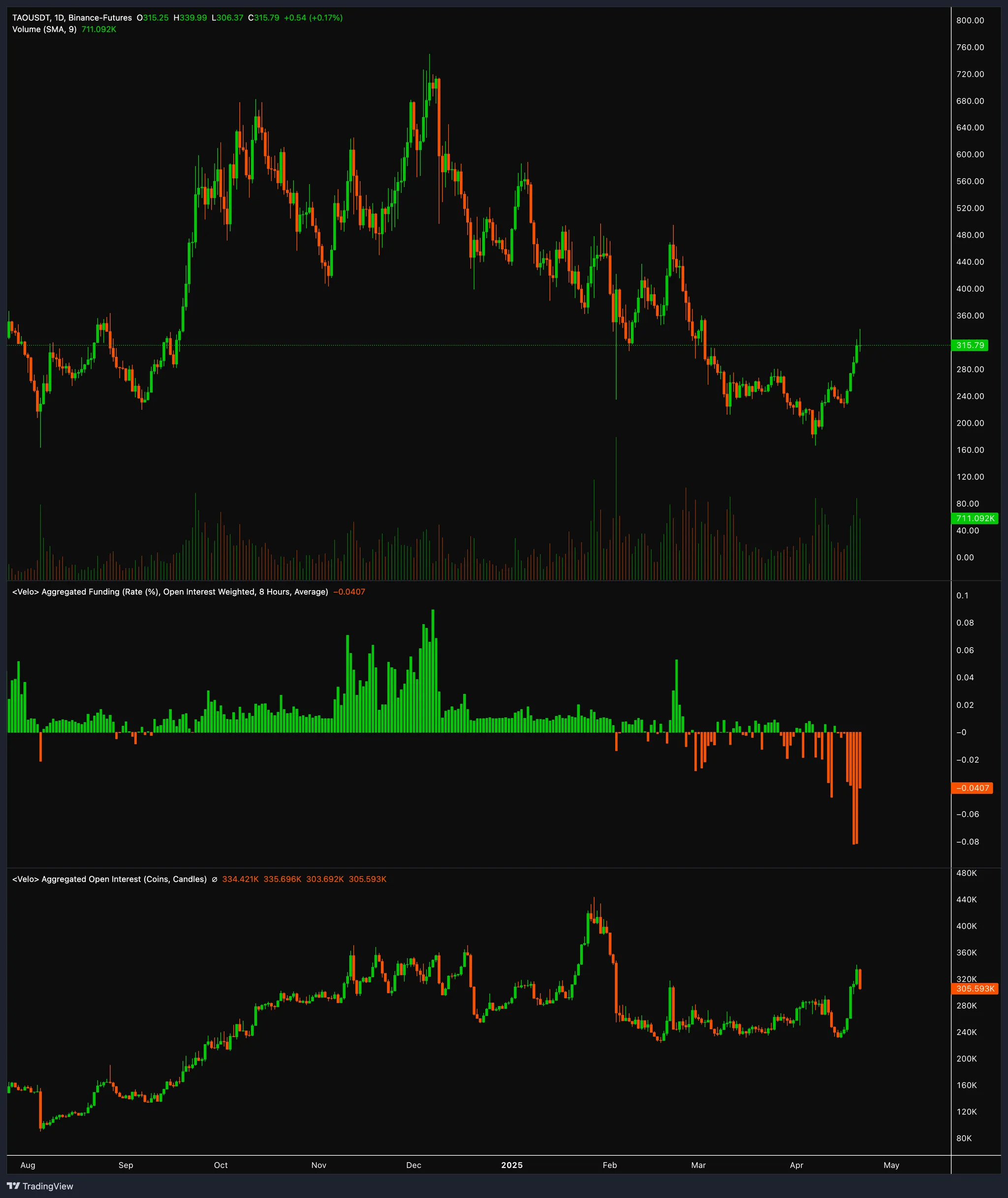Viewport: 1008px width, 1198px height.
Task: Click the +0.54 (+0.17%) change value
Action: pyautogui.click(x=313, y=18)
